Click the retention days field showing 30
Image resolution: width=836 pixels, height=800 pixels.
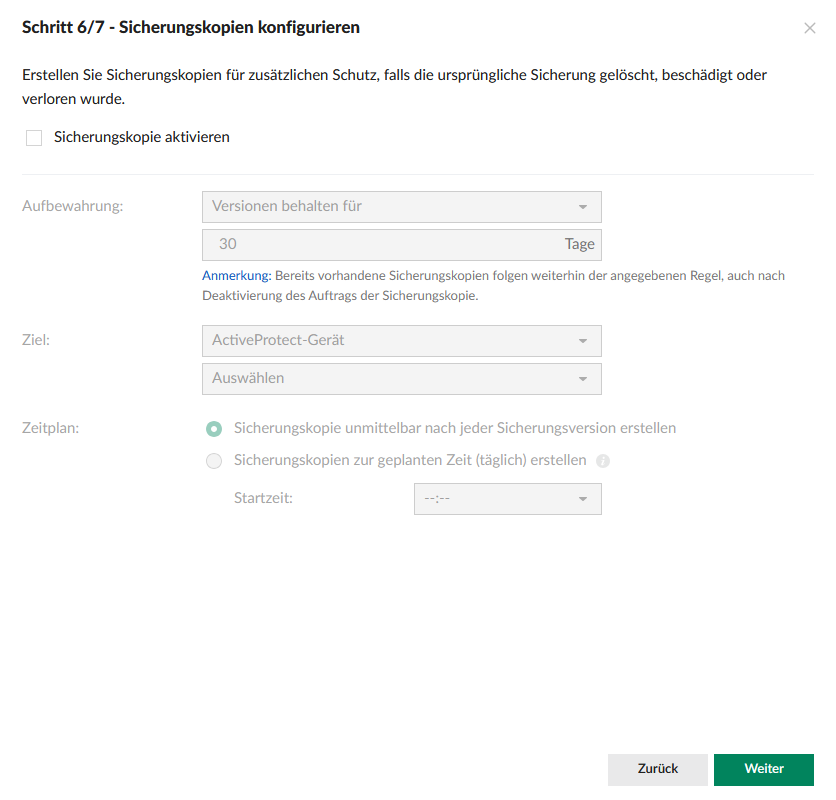tap(380, 244)
